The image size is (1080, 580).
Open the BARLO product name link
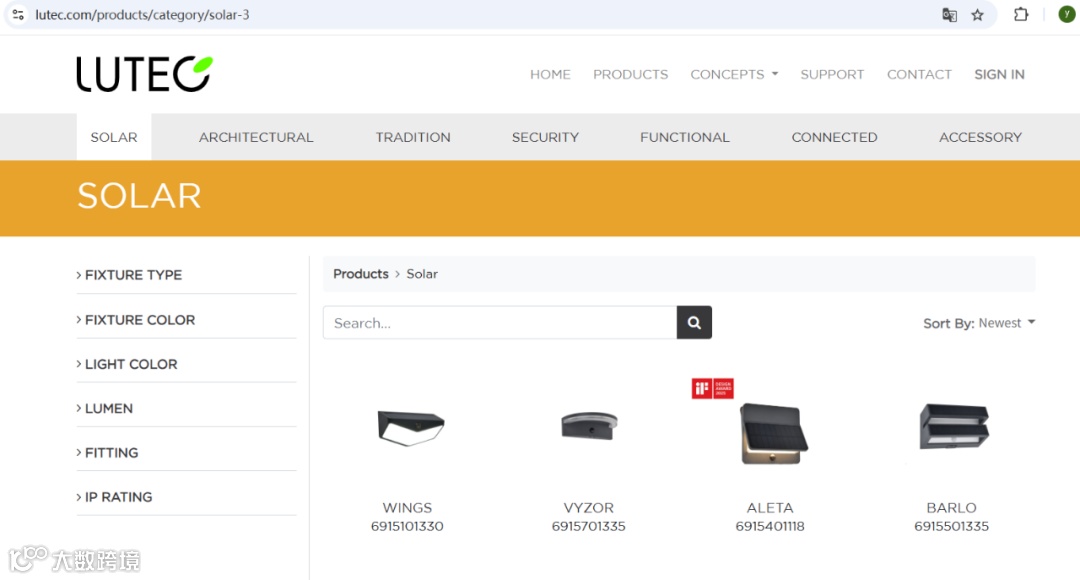(x=951, y=508)
